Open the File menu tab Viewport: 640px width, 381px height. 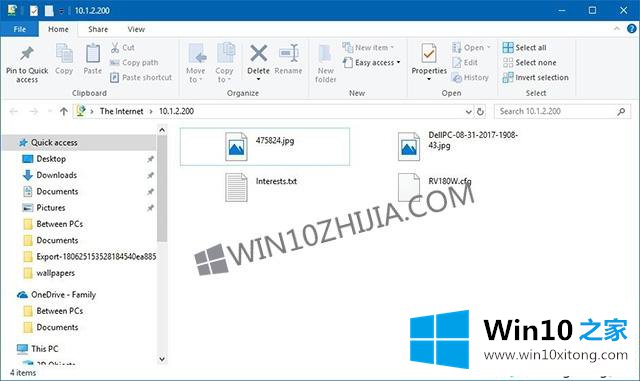point(20,29)
